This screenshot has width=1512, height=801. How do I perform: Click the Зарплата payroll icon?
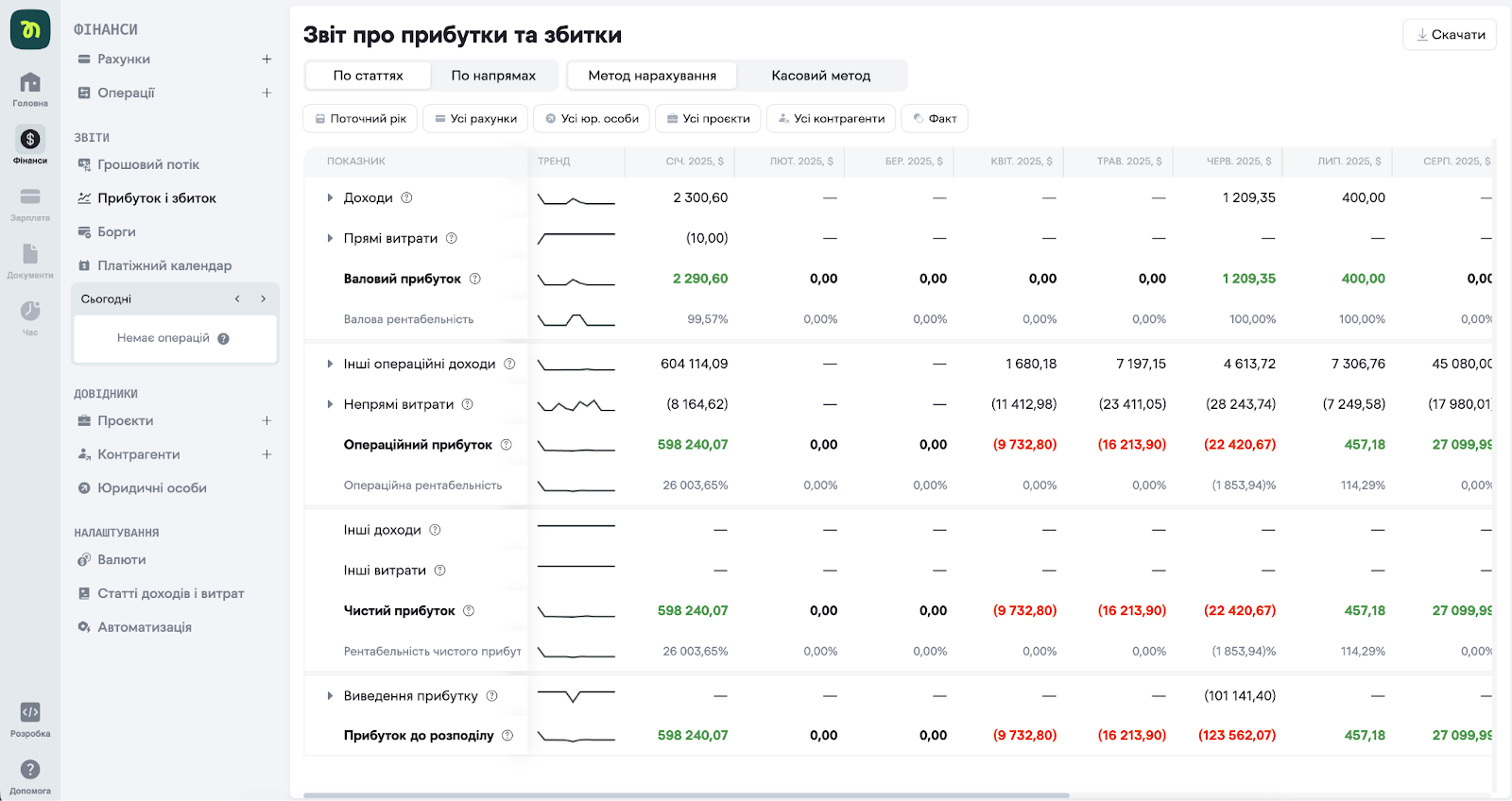coord(30,197)
